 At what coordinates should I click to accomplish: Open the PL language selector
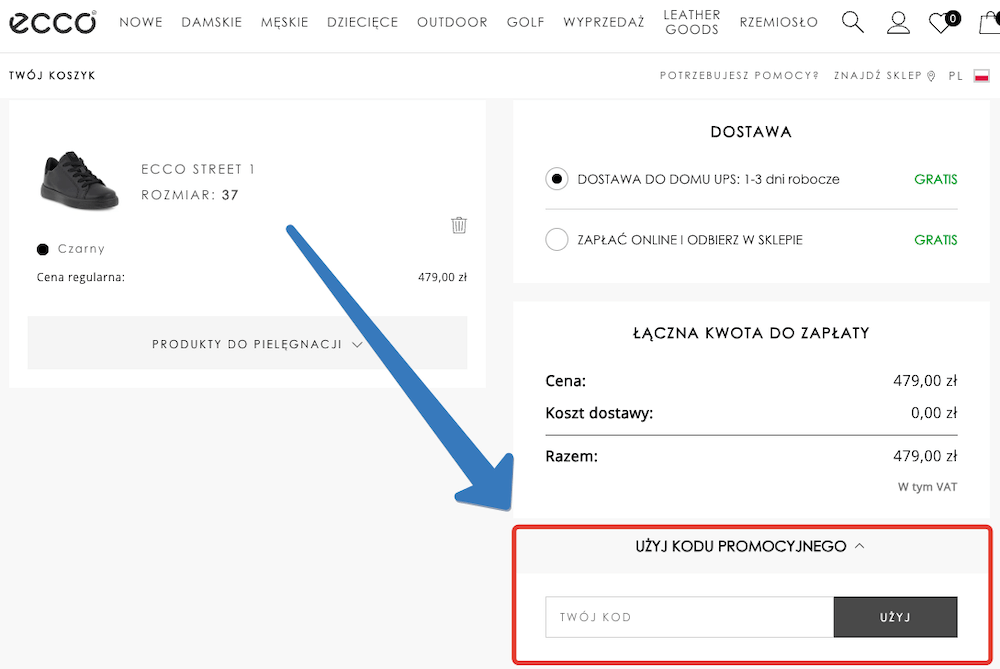click(x=956, y=75)
